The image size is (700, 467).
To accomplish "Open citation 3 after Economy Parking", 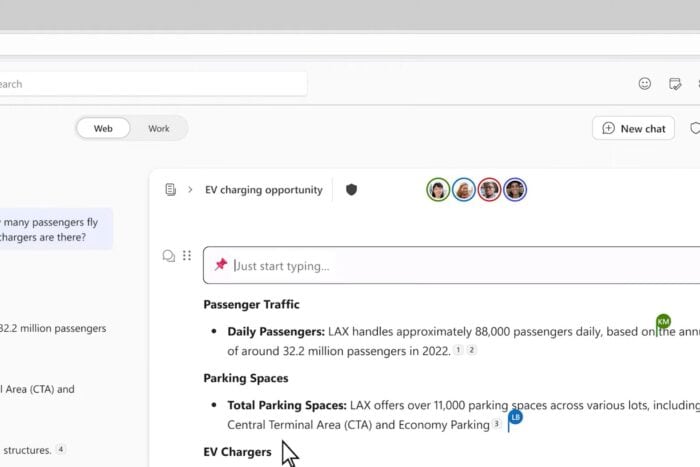I will click(x=496, y=424).
